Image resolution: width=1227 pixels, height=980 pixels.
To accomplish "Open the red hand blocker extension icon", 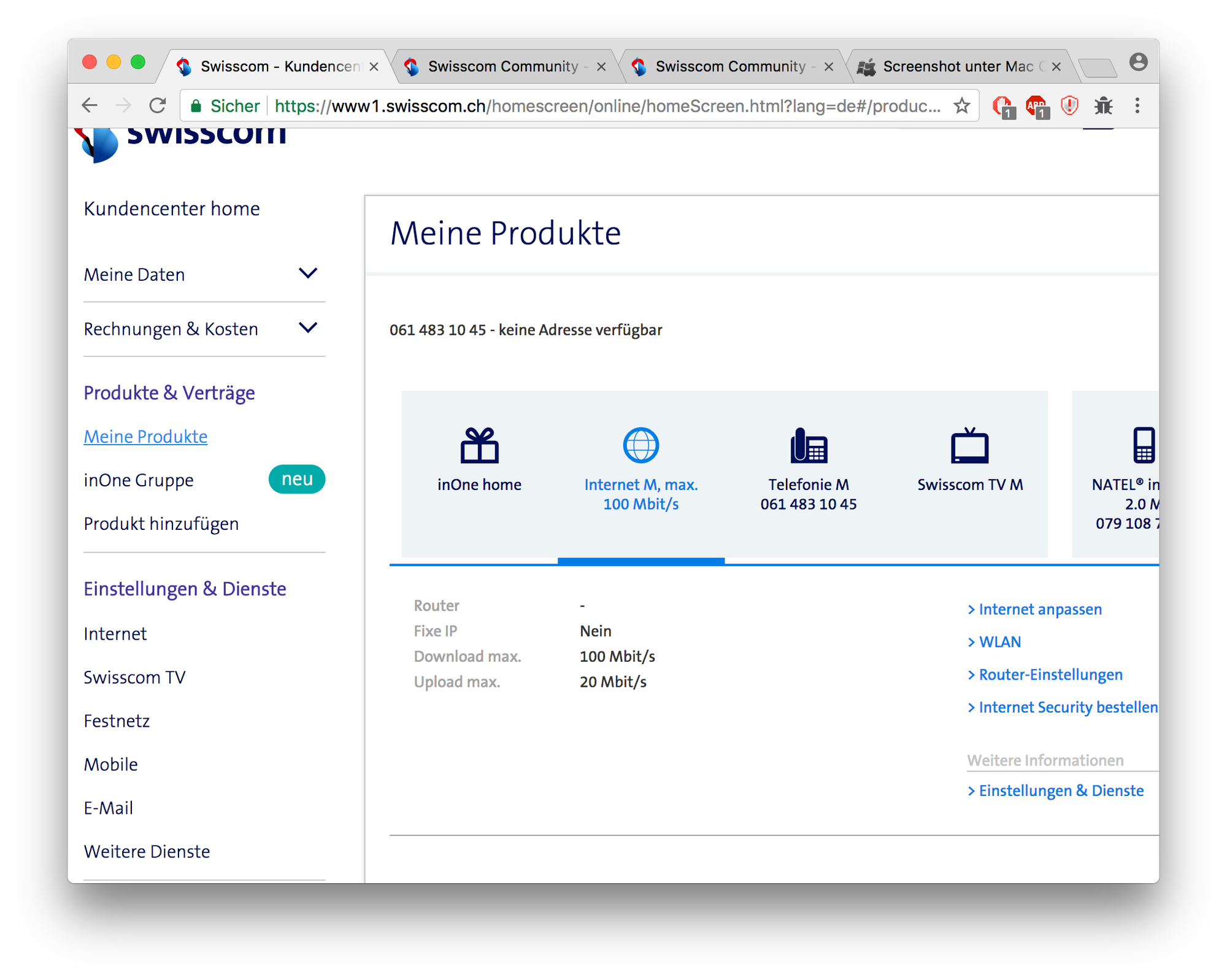I will (1003, 107).
